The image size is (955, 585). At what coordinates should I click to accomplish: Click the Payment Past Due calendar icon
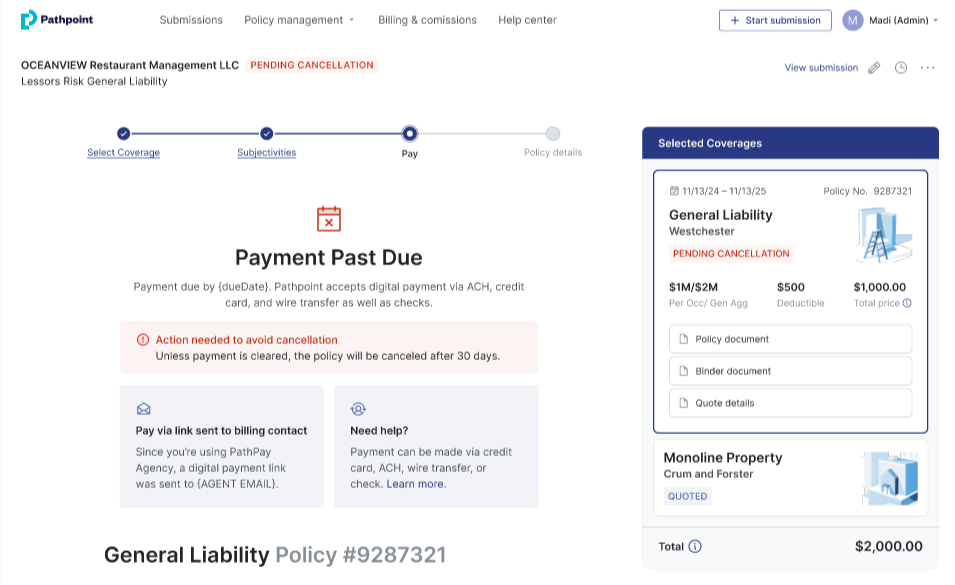pos(328,219)
